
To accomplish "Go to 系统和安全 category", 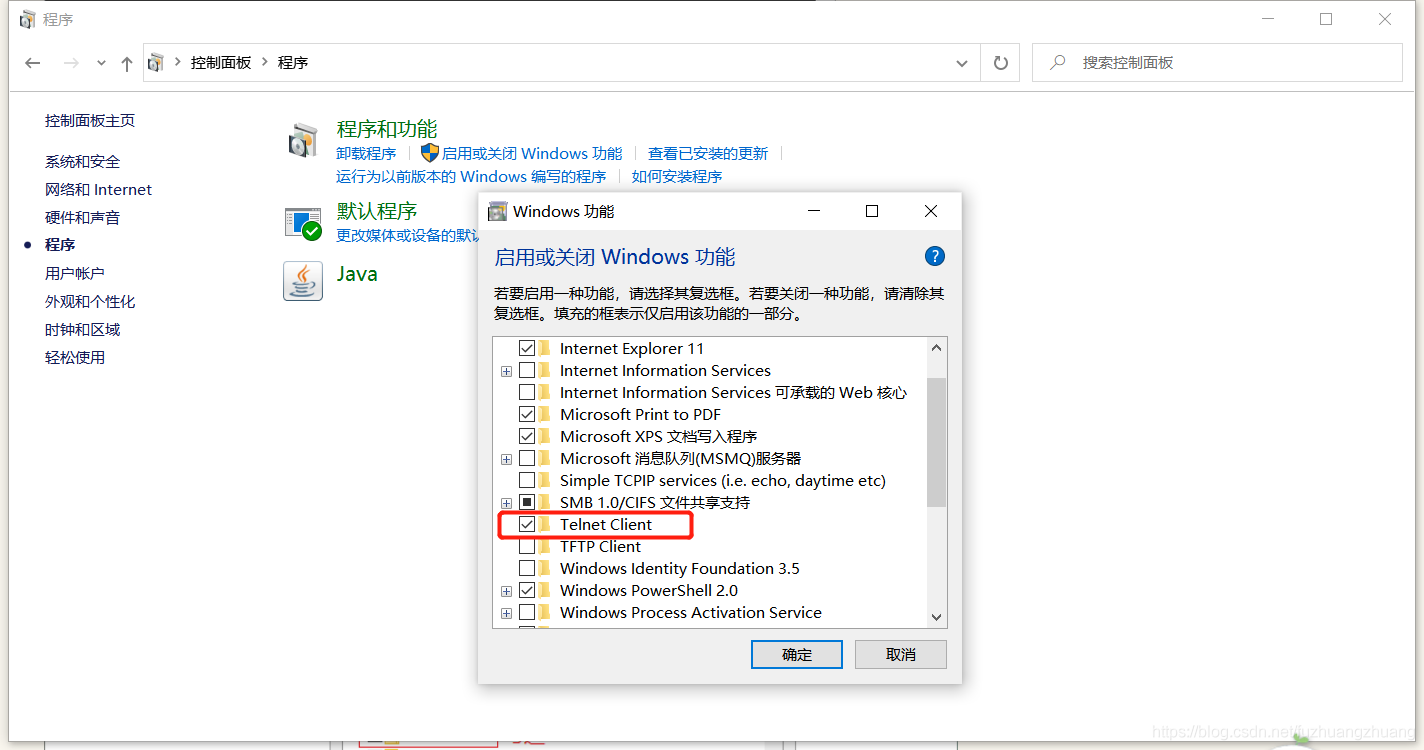I will pos(82,162).
